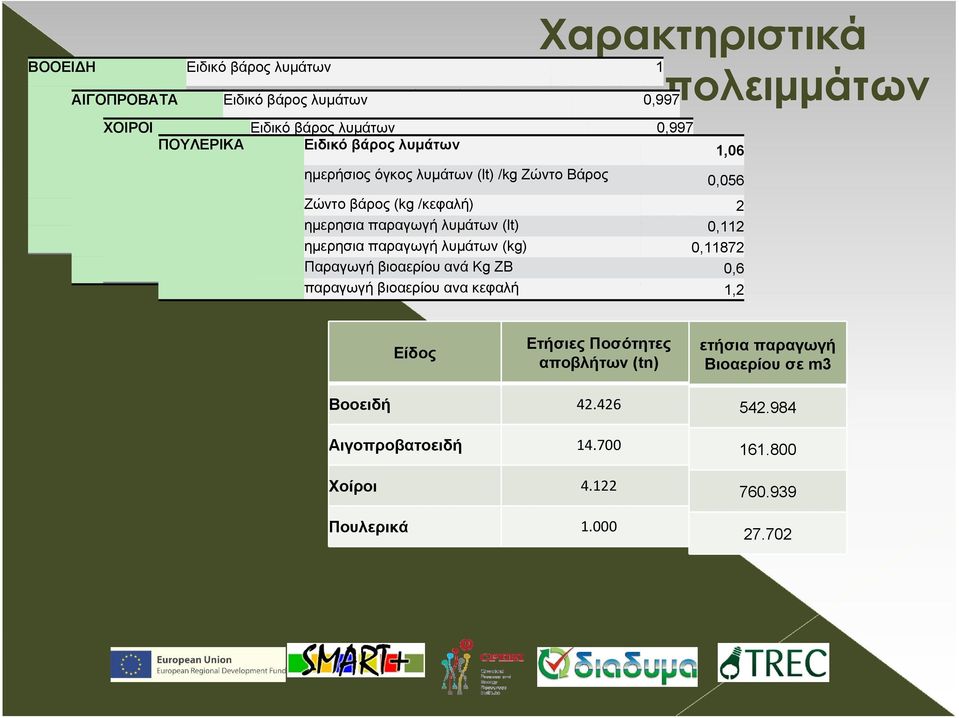Image resolution: width=959 pixels, height=718 pixels.
Task: Click the ΑΙΓΟΠΡΟΒΑΤΑ heading
Action: tap(124, 100)
